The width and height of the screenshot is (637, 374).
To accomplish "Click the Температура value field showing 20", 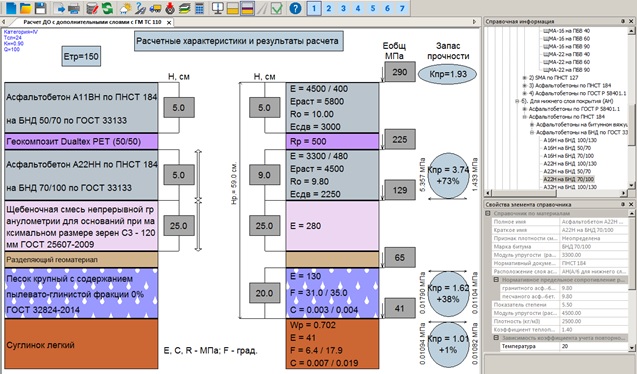I will (594, 346).
